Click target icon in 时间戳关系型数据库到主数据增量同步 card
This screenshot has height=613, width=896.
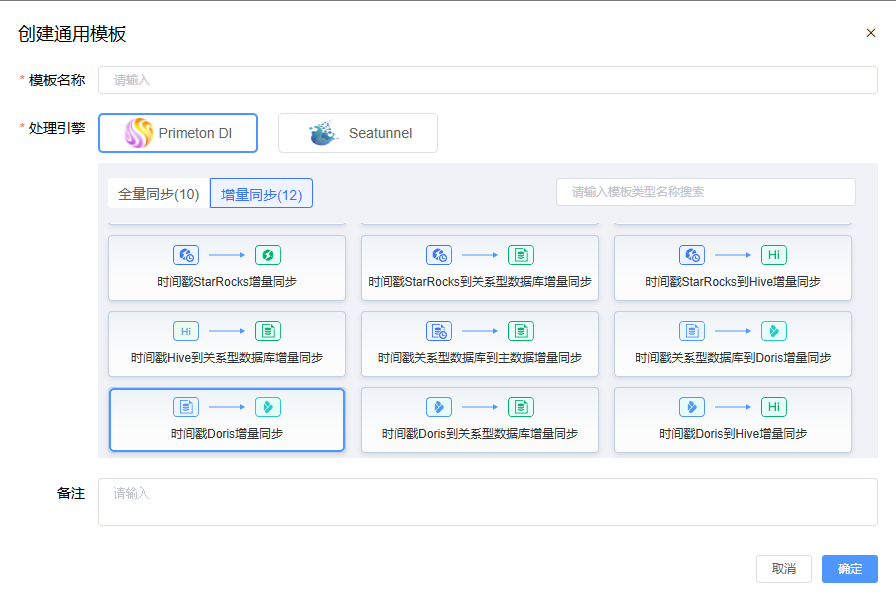(x=520, y=330)
